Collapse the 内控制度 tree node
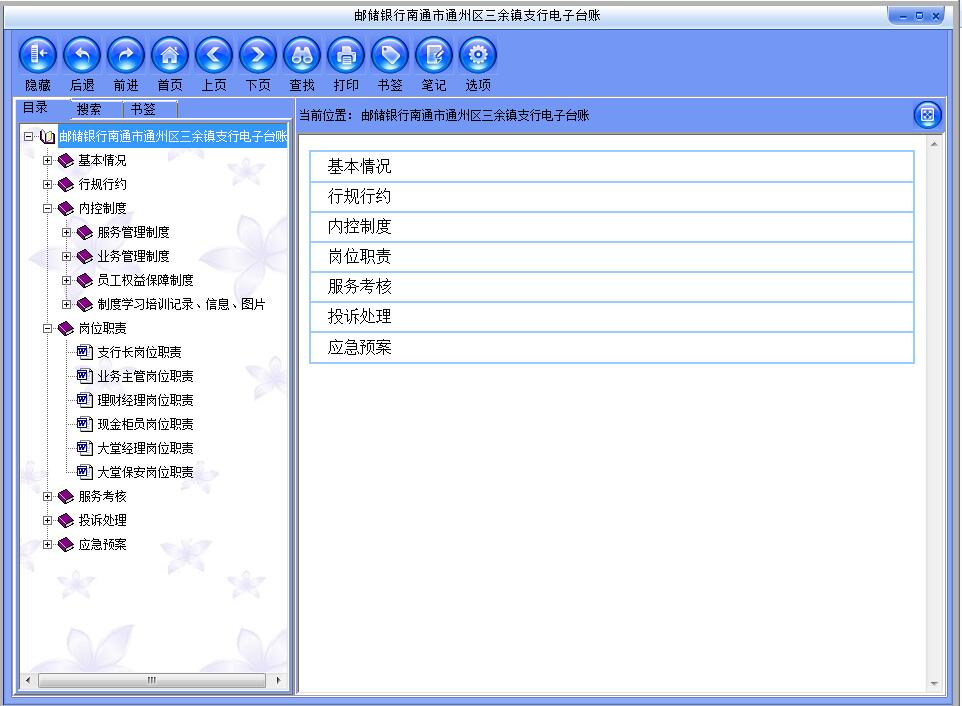This screenshot has width=962, height=706. 47,209
